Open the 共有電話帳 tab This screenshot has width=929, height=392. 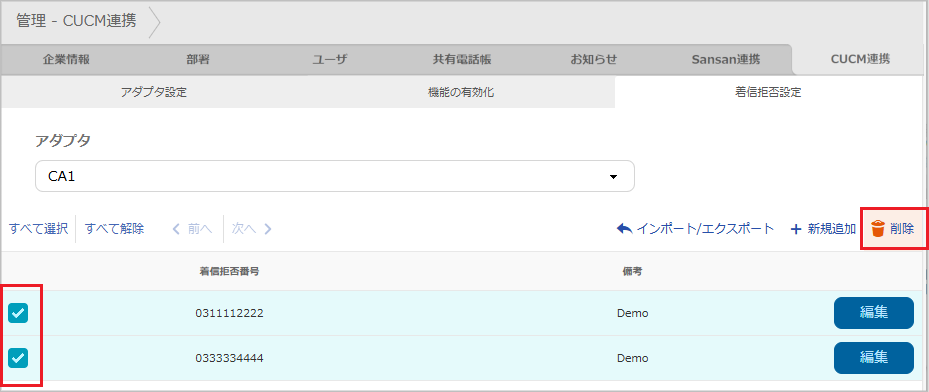tap(462, 60)
